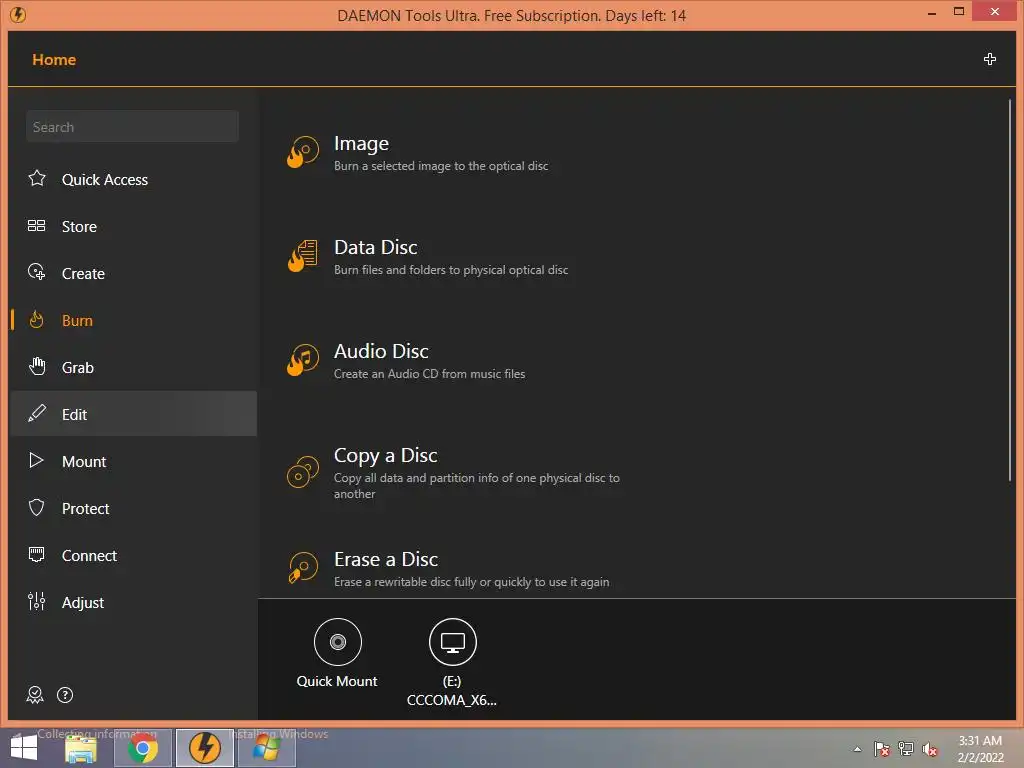Launch Google Chrome from taskbar
1024x768 pixels.
tap(142, 748)
